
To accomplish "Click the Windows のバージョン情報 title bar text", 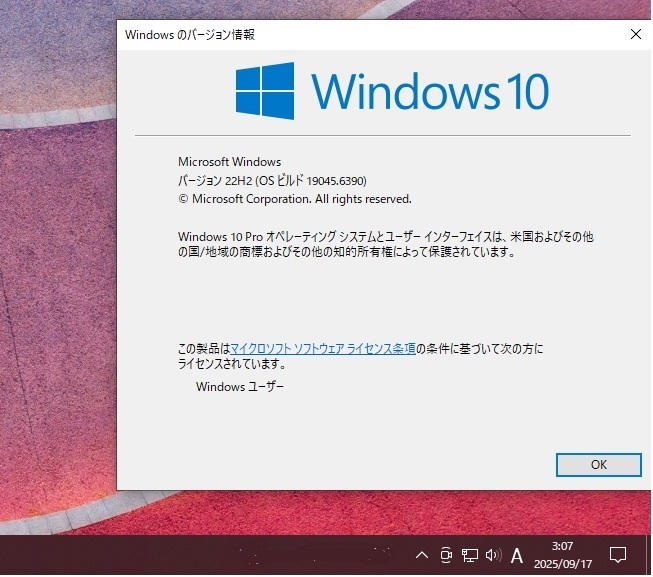I will 190,35.
